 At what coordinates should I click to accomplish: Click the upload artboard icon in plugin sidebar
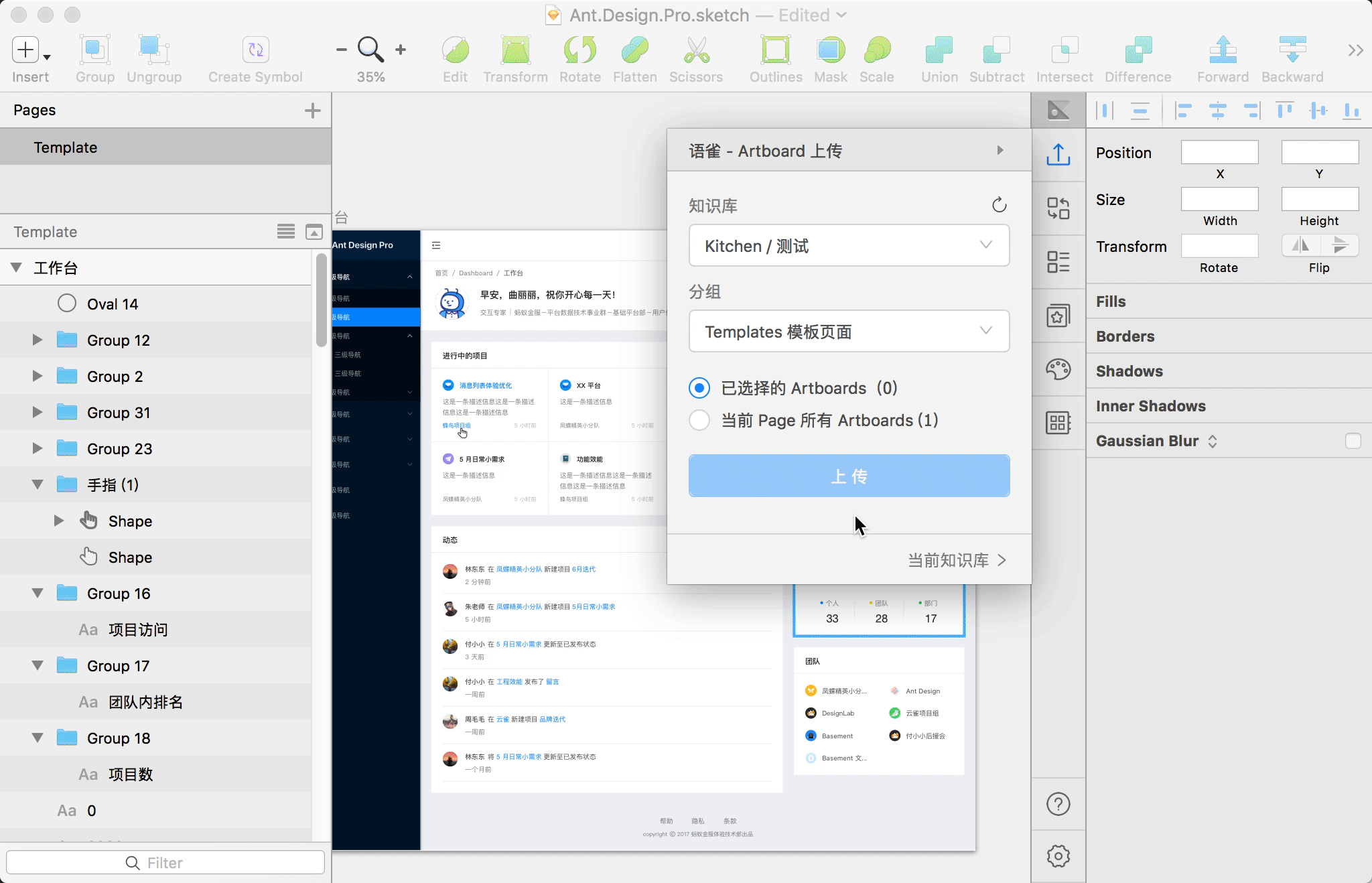[x=1058, y=155]
